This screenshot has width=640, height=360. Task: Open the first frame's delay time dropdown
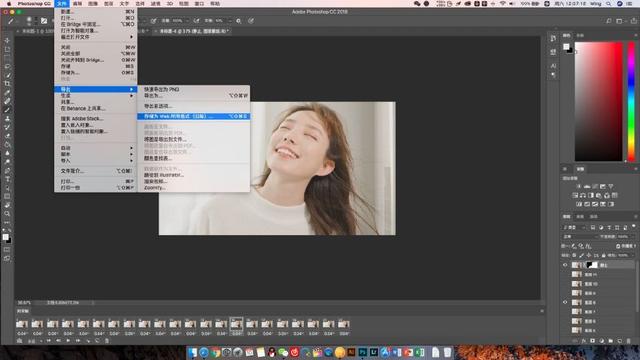click(x=22, y=334)
